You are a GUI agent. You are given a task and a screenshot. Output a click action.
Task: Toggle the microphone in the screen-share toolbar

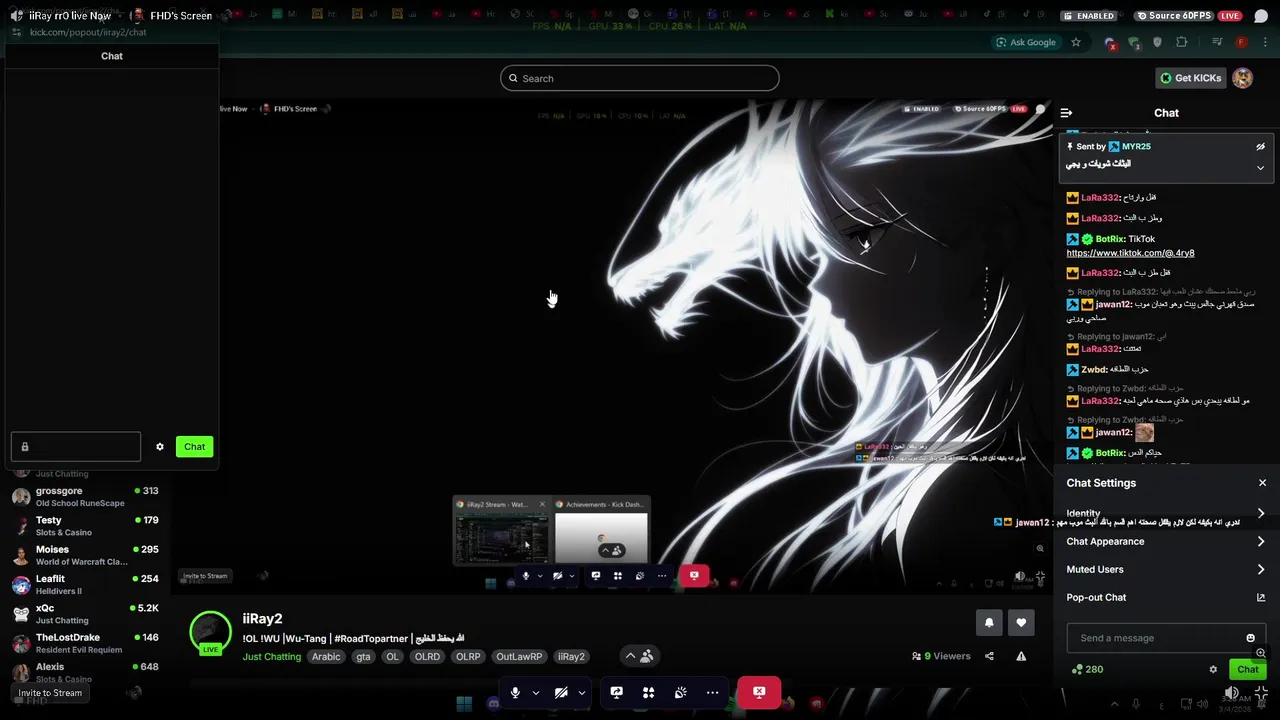point(515,692)
